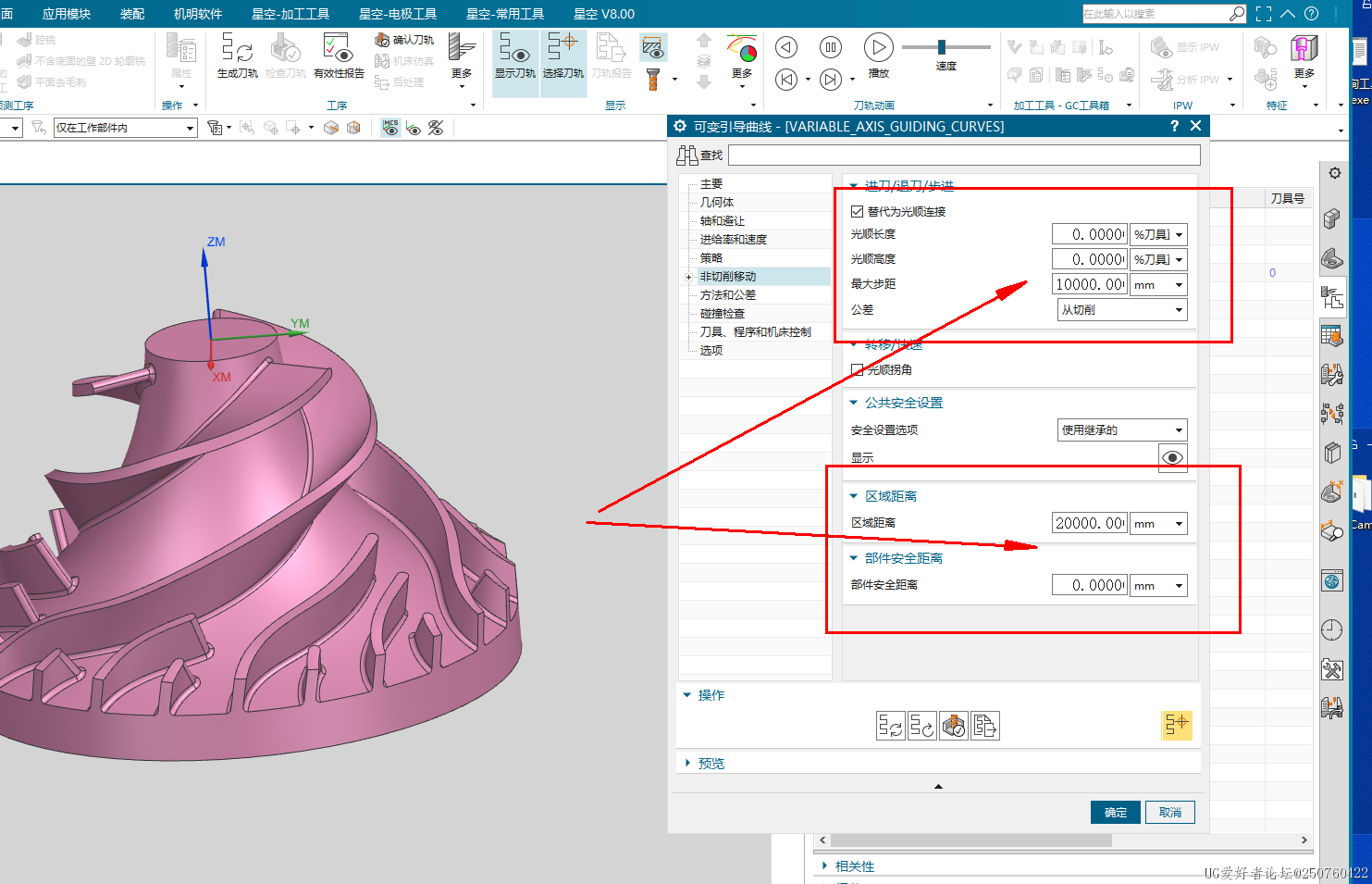Open the 区域距离 mm unit dropdown

(1158, 523)
